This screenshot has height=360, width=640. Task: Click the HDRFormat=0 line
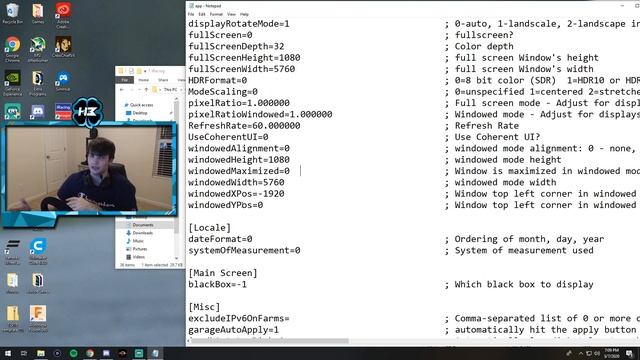[x=218, y=80]
